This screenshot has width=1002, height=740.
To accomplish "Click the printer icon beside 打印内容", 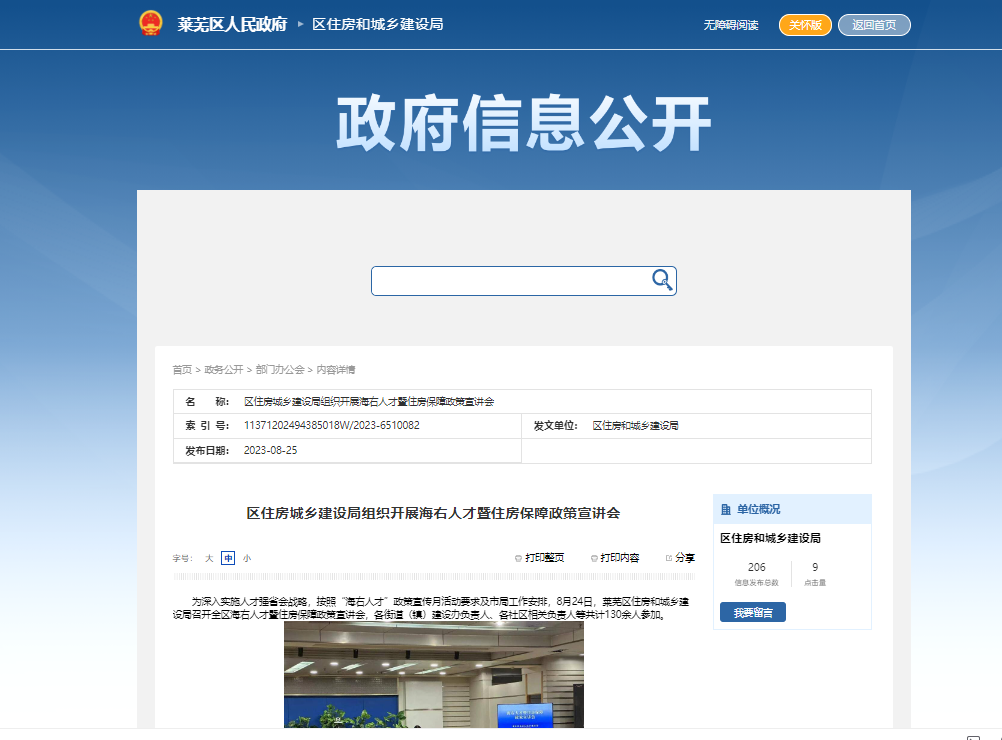I will 594,558.
